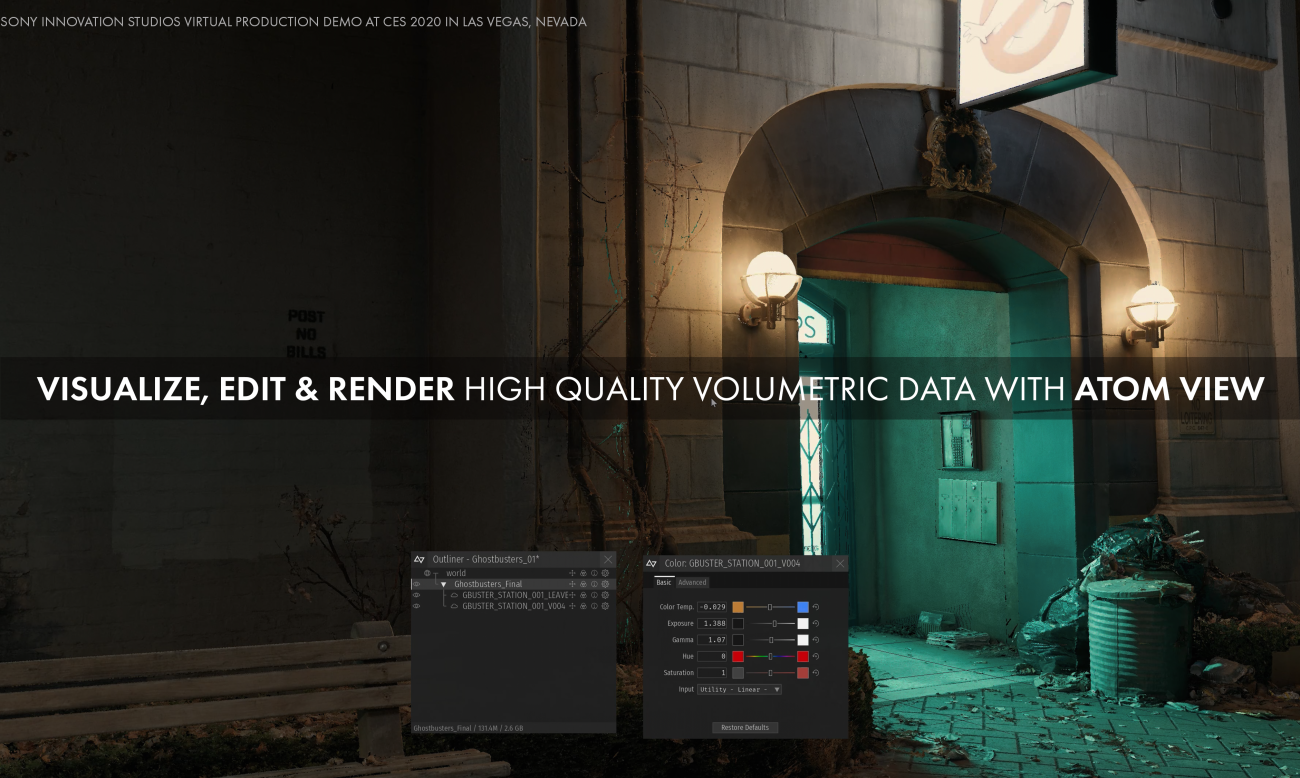Hide the GBUSTER_STATION_001_V004 layer via eye icon
Viewport: 1300px width, 778px height.
(417, 606)
